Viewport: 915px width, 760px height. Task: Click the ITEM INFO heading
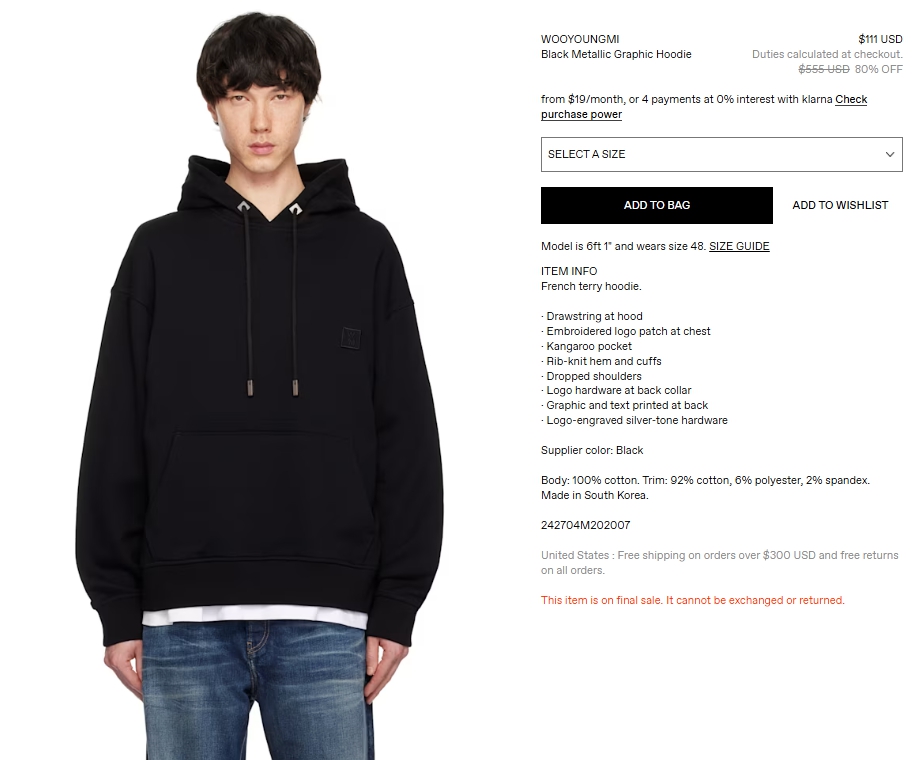tap(569, 271)
